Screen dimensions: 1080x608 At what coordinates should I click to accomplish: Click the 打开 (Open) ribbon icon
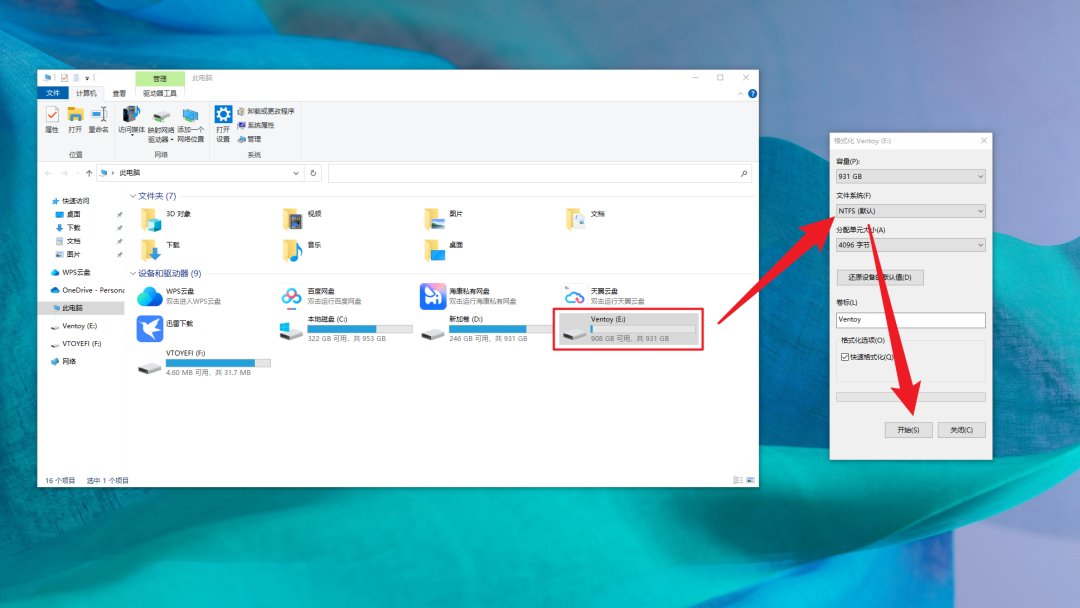point(75,119)
